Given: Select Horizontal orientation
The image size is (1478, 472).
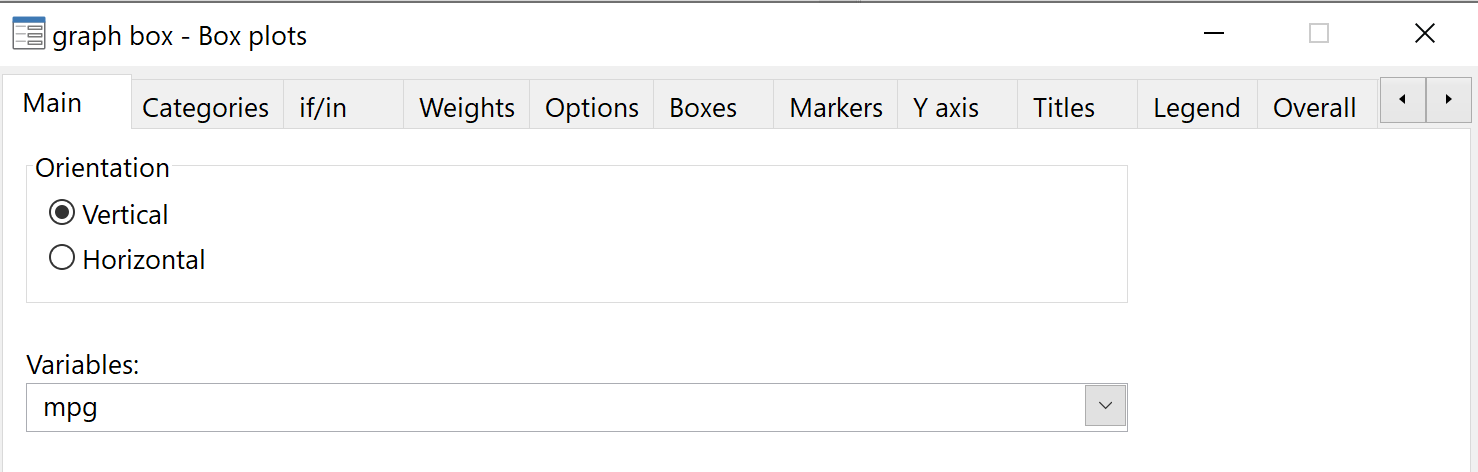Looking at the screenshot, I should (x=62, y=259).
